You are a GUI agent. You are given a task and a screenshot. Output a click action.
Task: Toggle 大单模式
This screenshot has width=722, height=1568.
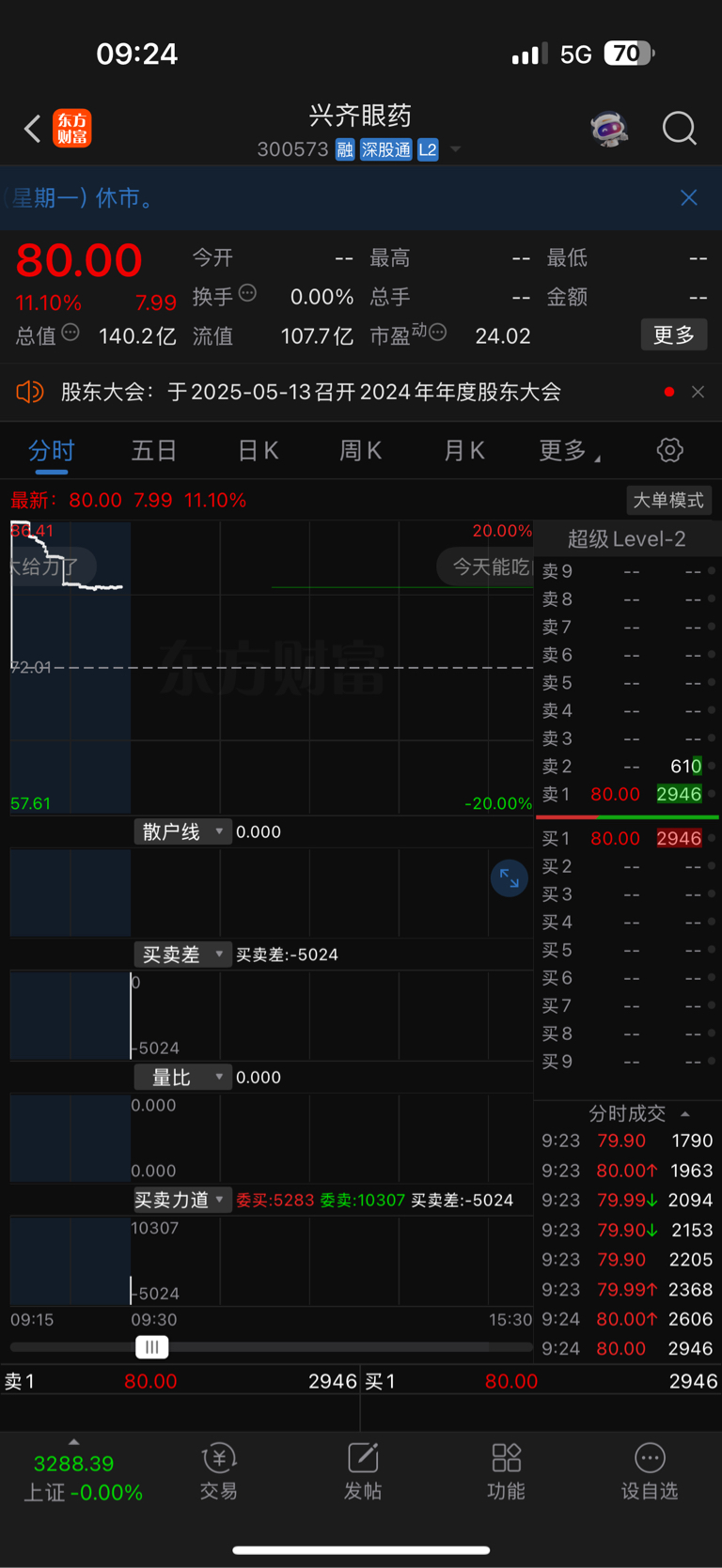[668, 500]
